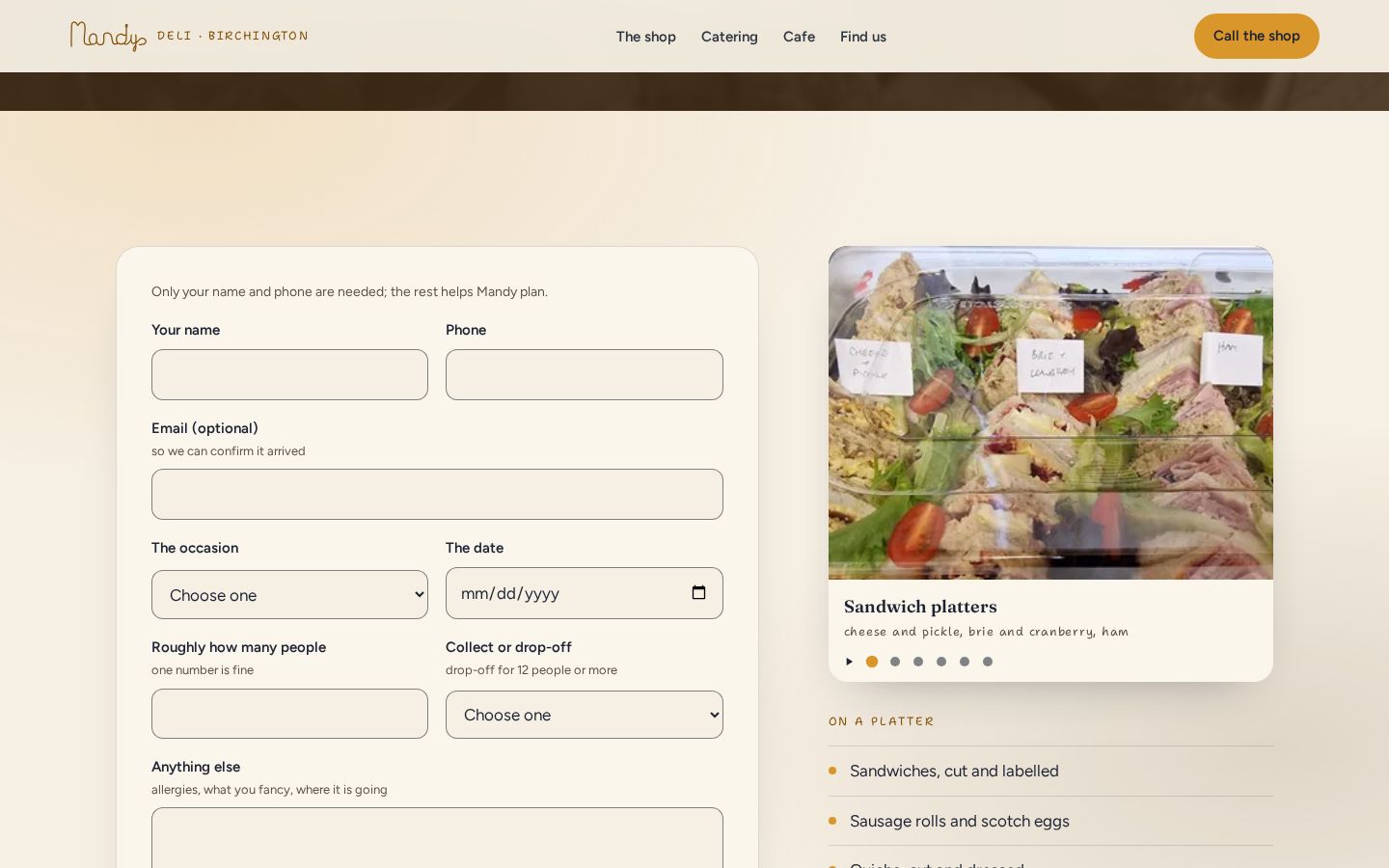Select the active orange slideshow dot

[872, 662]
